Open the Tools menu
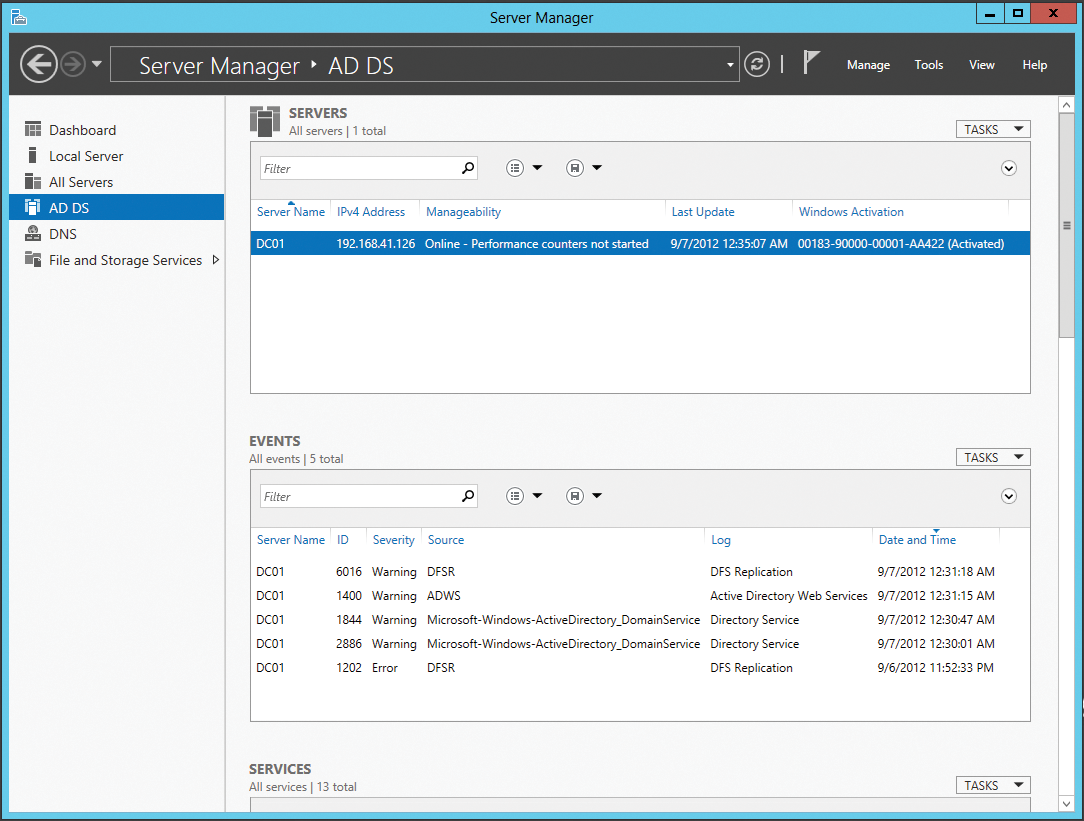 928,64
